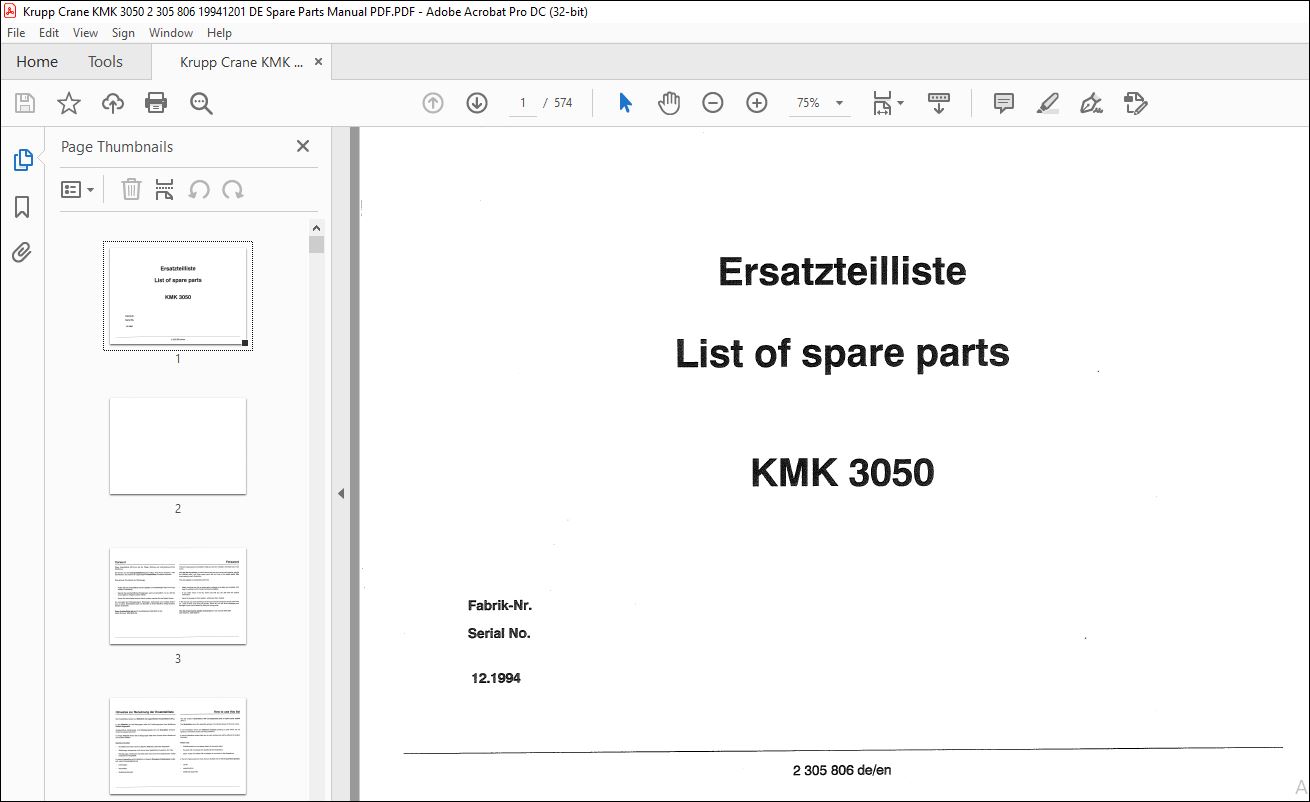Collapse the navigation pane arrow
Image resolution: width=1310 pixels, height=802 pixels.
[341, 493]
